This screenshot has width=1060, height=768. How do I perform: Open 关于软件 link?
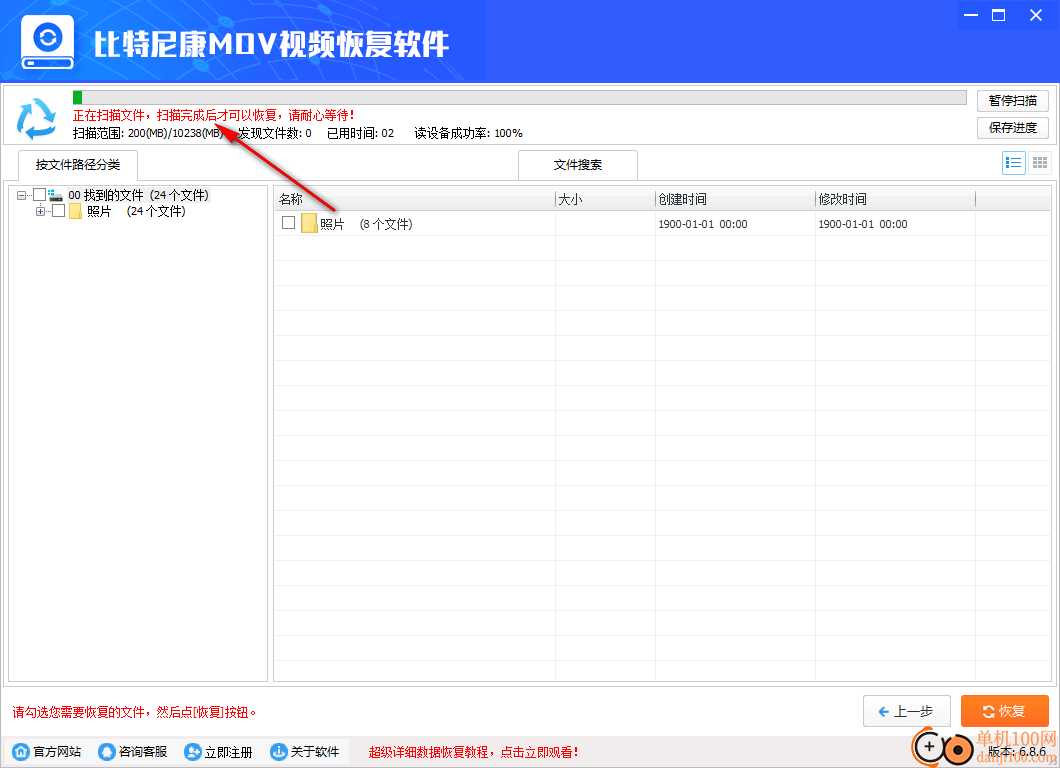[x=315, y=752]
